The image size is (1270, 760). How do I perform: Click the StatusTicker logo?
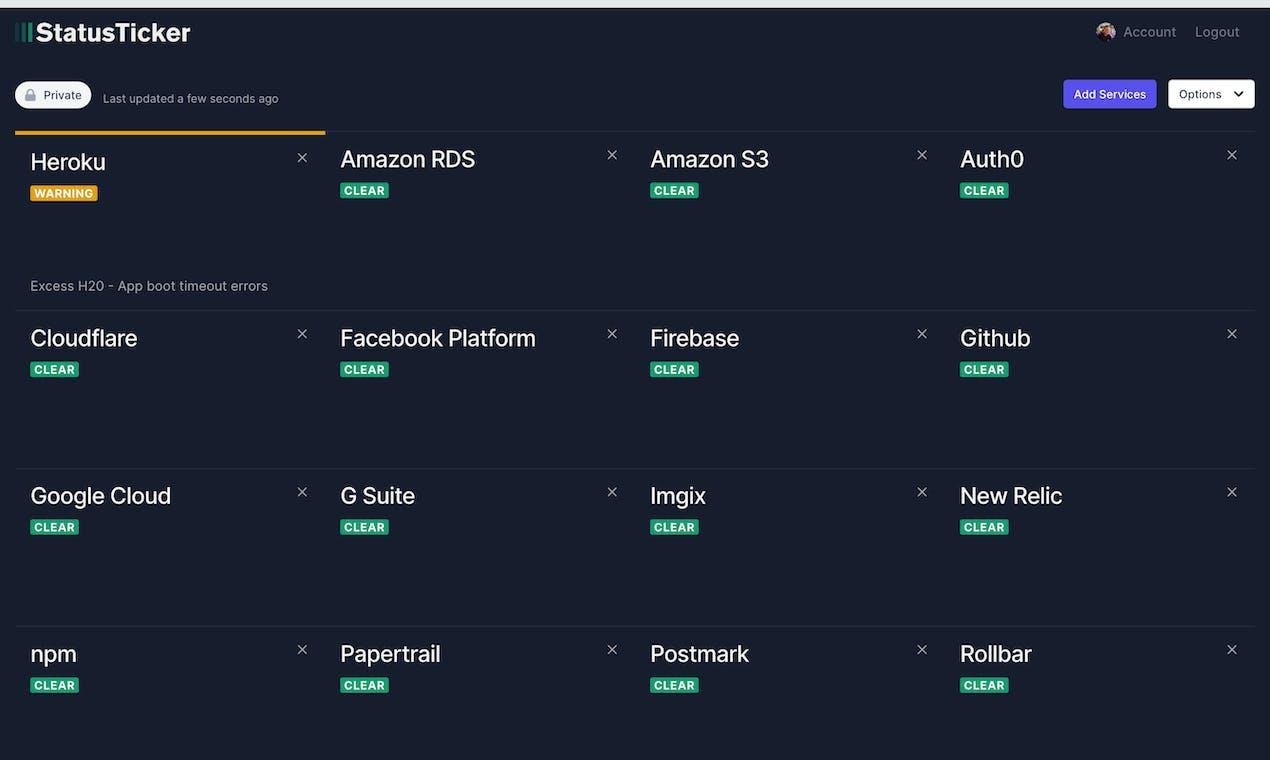103,33
